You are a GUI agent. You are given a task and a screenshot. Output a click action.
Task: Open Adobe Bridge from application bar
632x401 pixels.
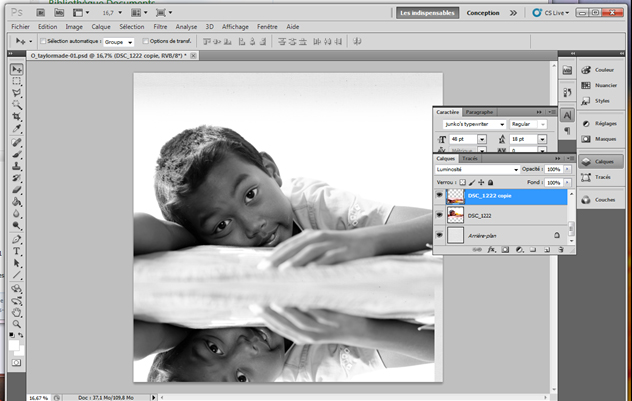click(41, 13)
